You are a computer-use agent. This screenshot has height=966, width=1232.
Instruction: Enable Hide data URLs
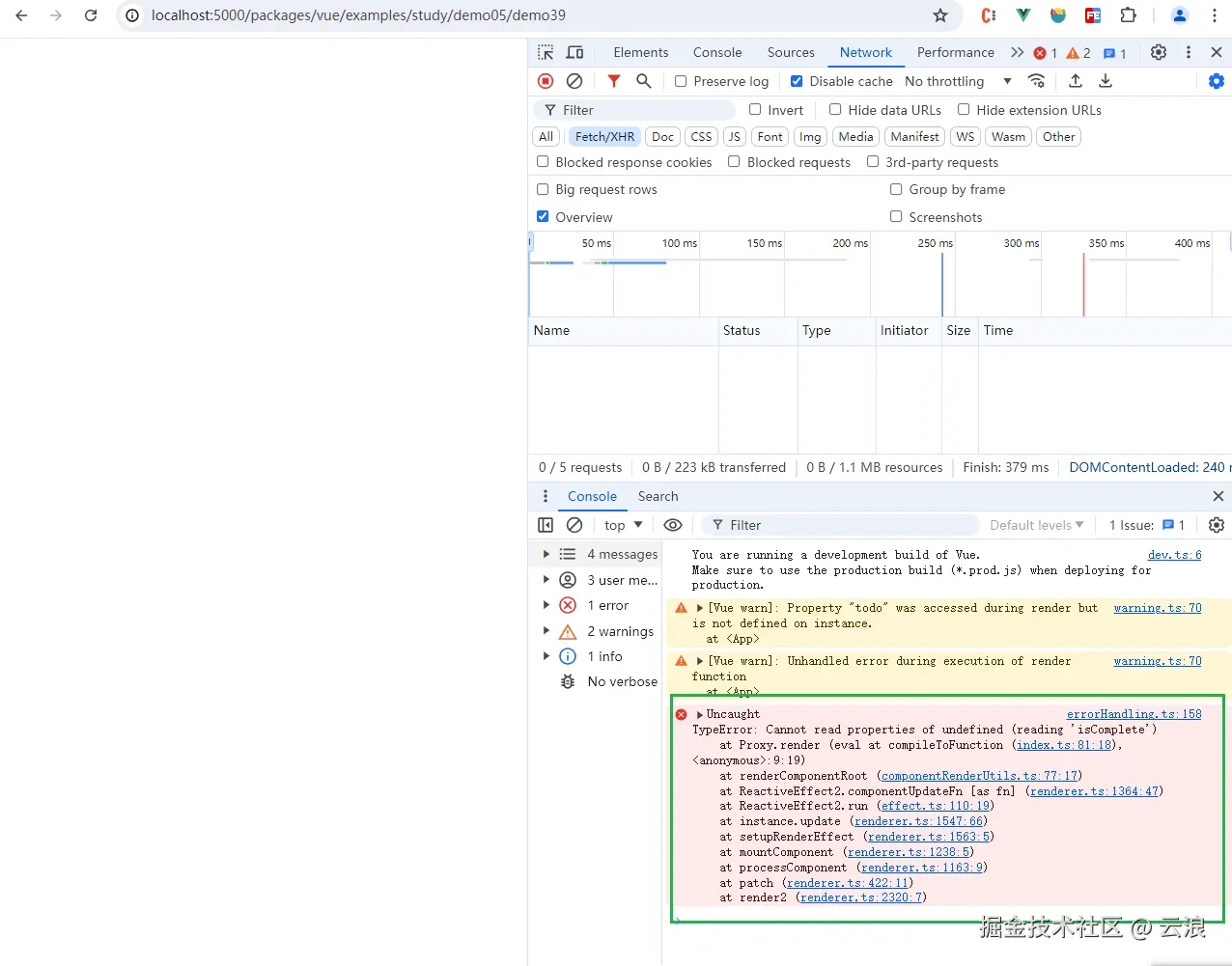click(835, 110)
